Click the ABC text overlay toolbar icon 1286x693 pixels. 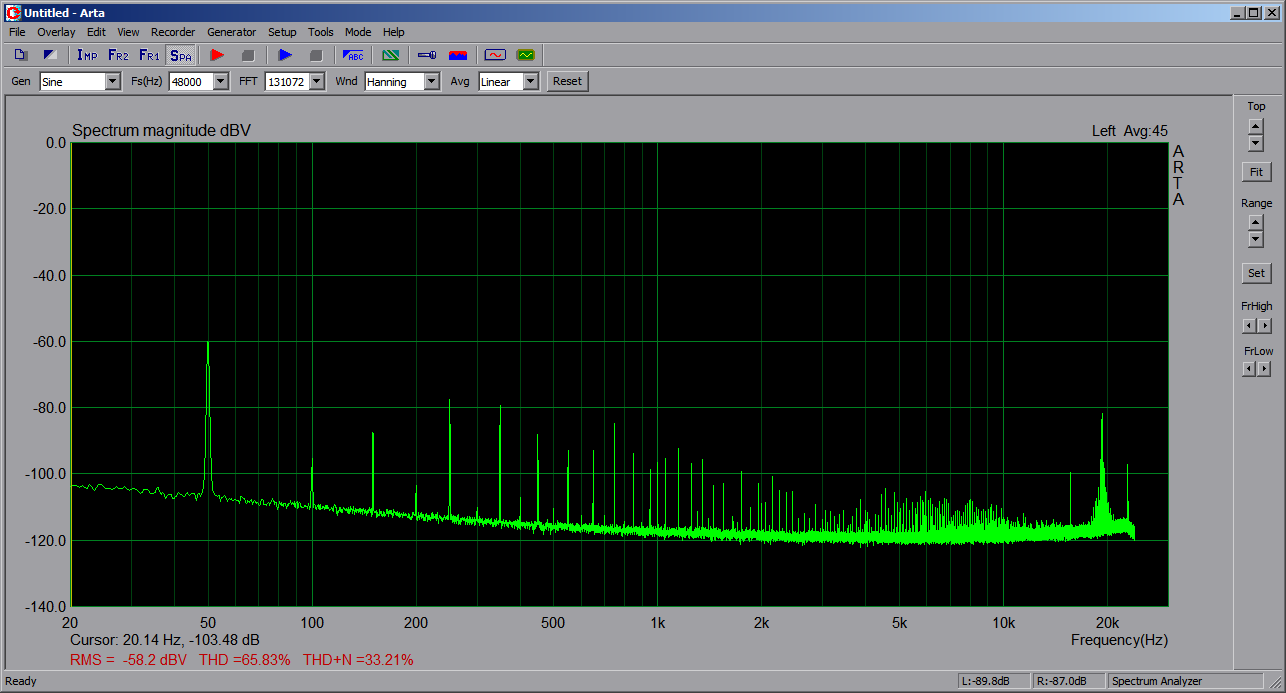tap(354, 55)
